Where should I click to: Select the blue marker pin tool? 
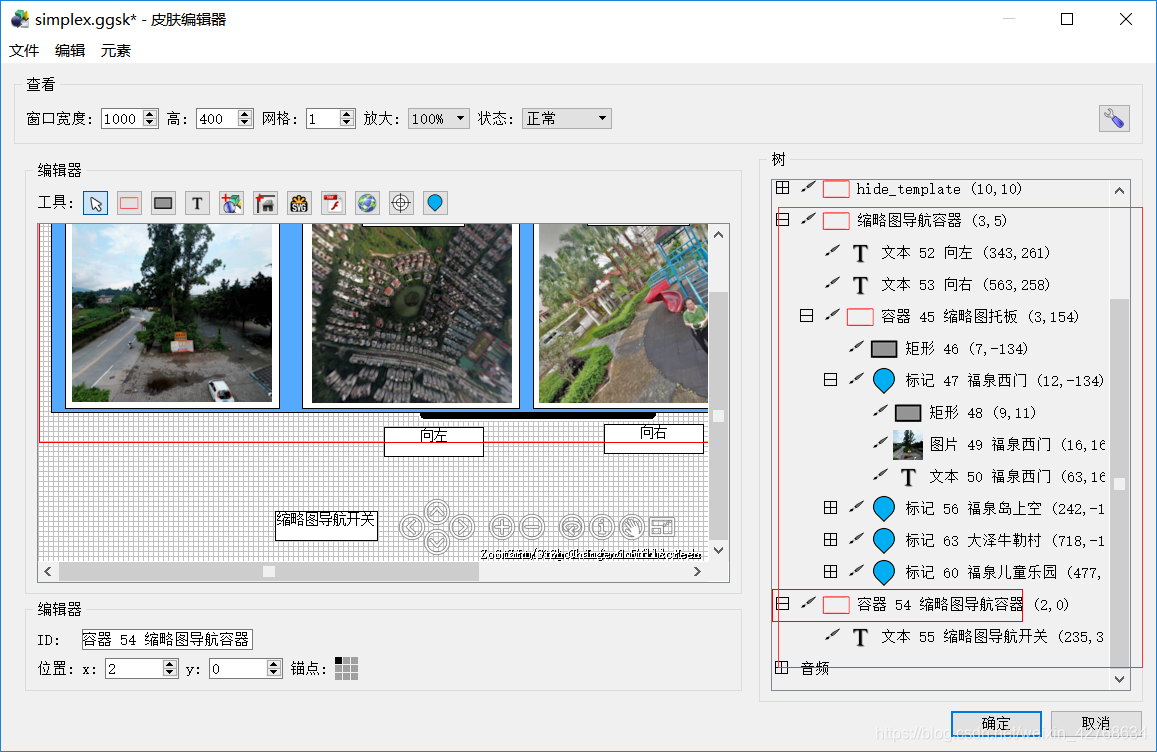pos(435,203)
